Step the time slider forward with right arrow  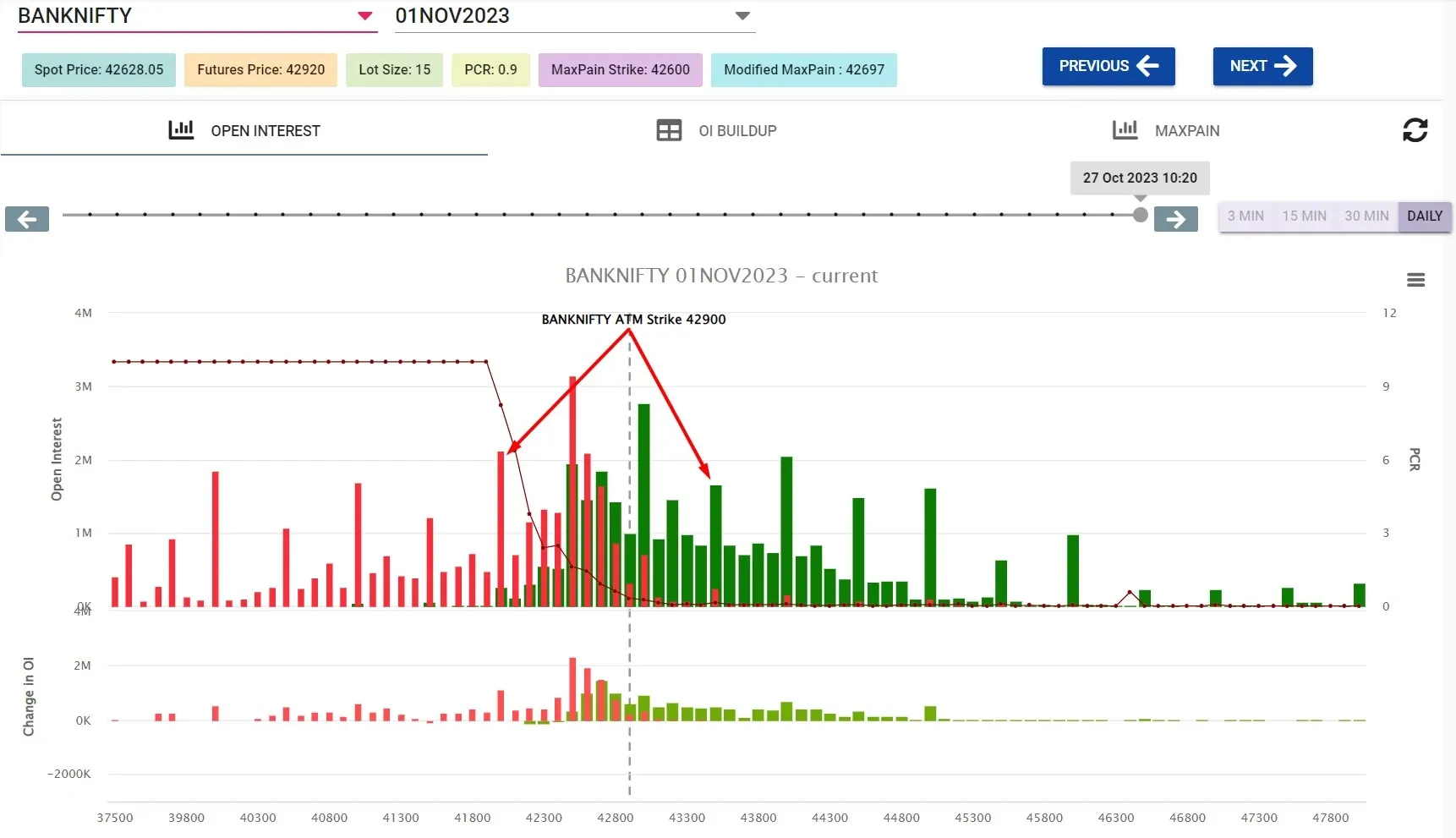point(1176,219)
